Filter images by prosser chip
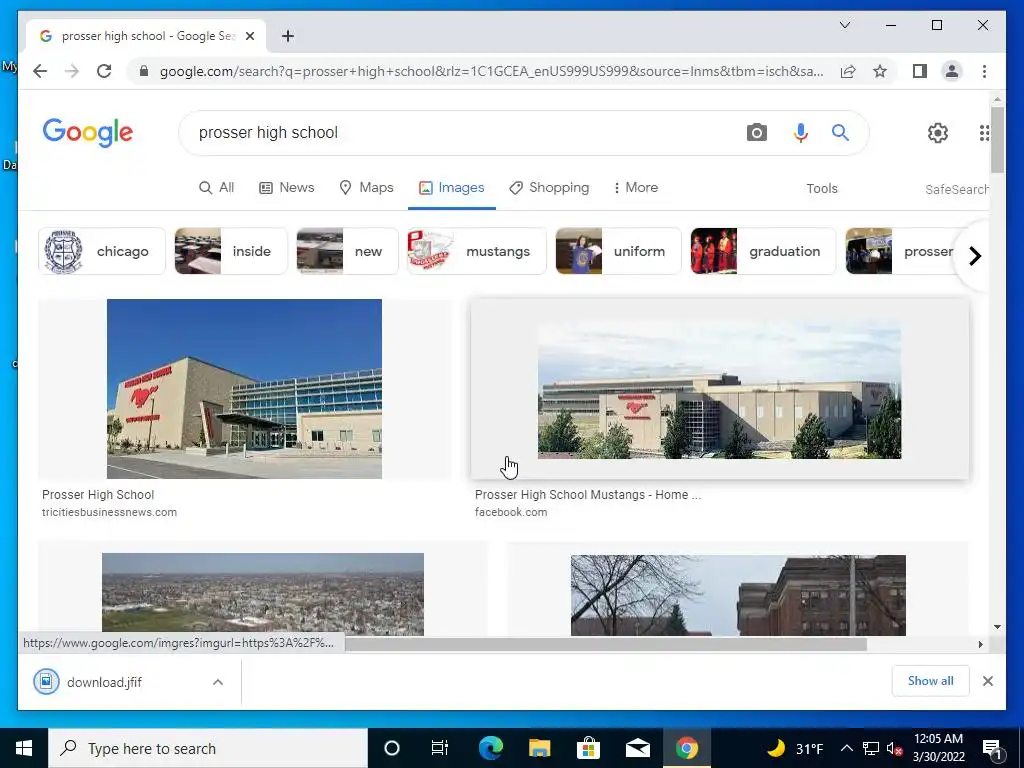 901,251
